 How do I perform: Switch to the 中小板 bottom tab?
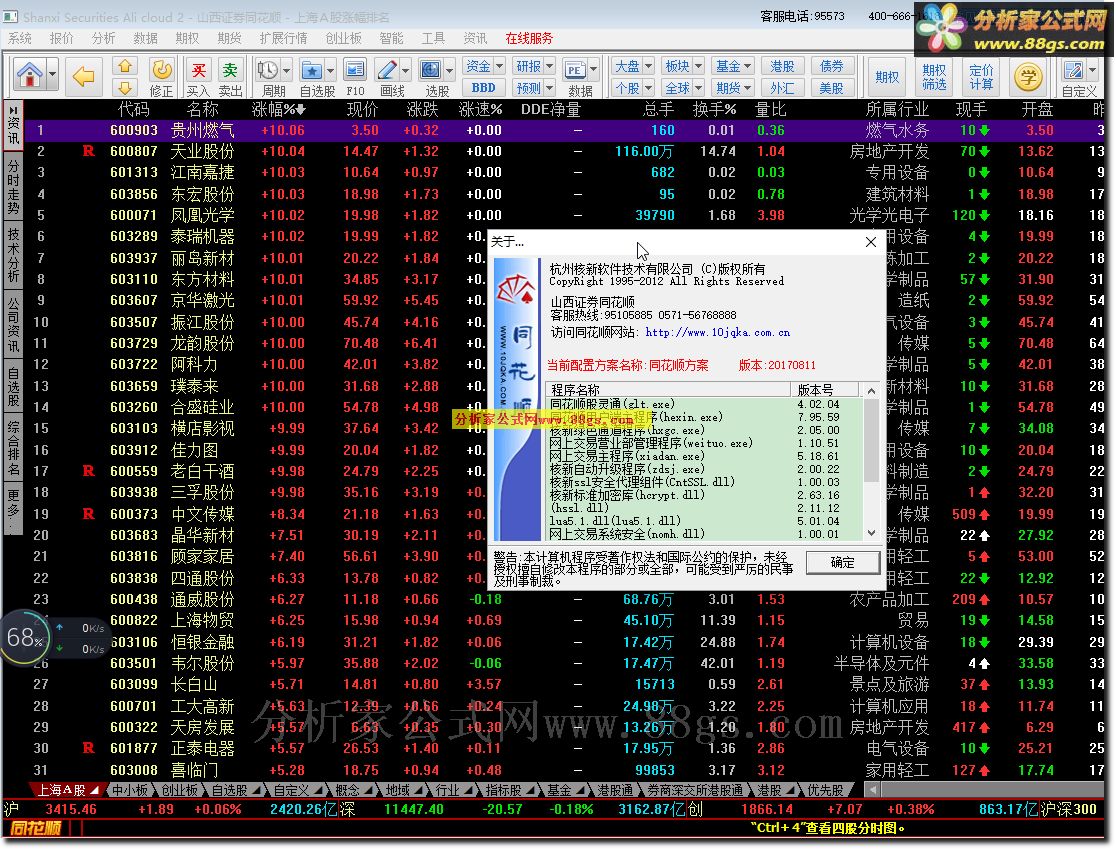click(130, 790)
